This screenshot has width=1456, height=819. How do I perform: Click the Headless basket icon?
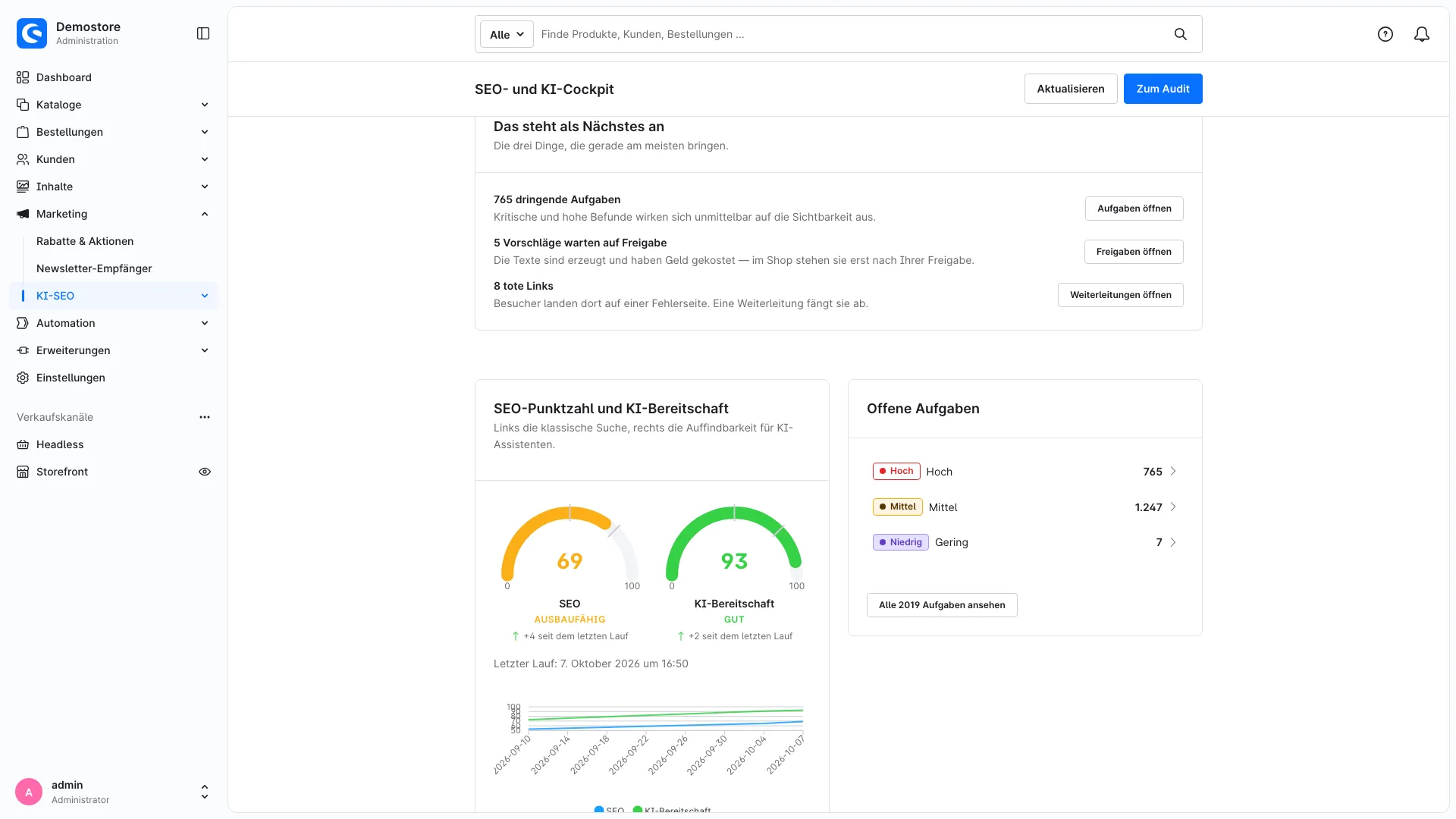pyautogui.click(x=23, y=444)
